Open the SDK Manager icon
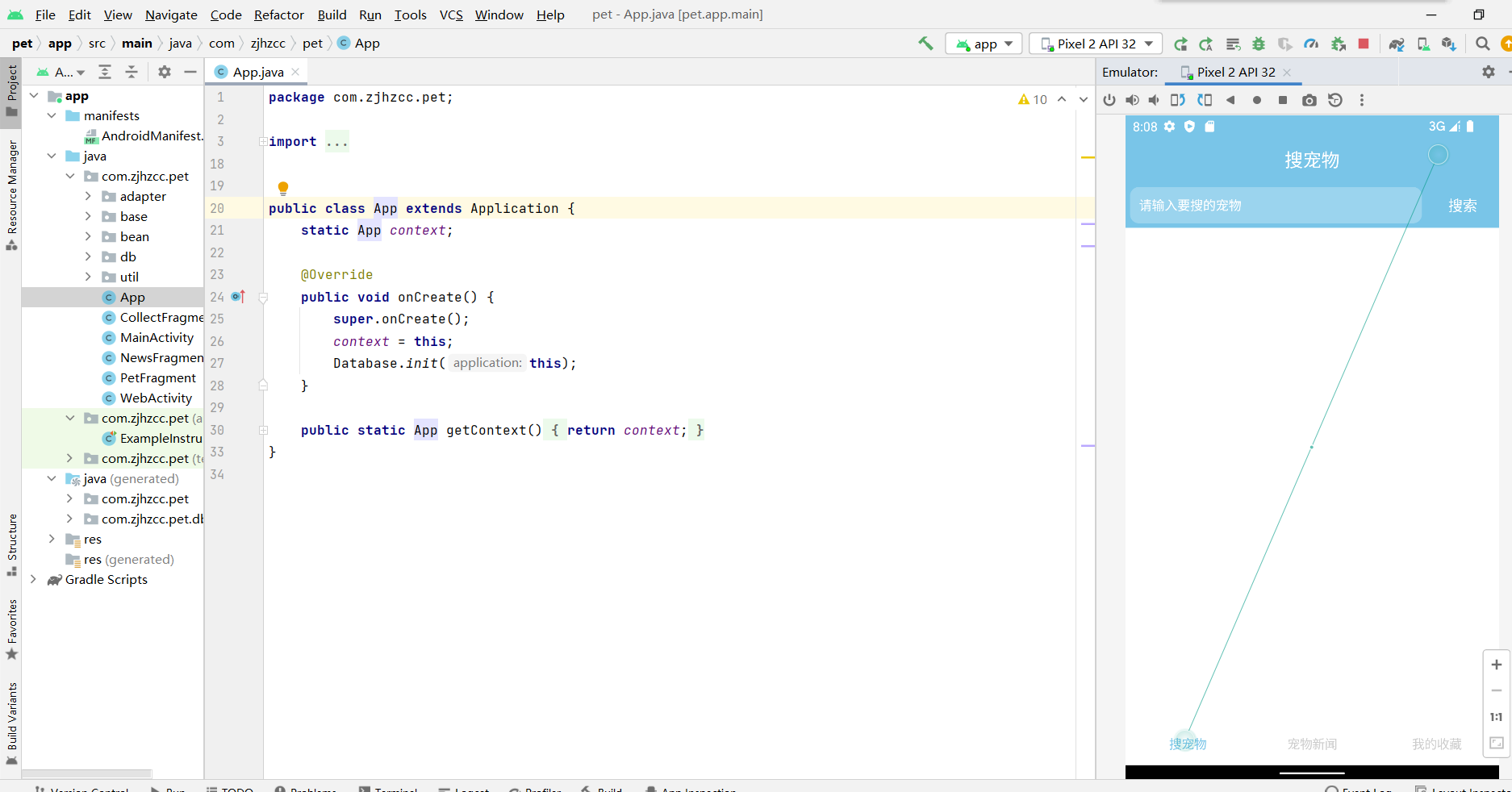Screen dimensions: 1512x792 click(1449, 44)
